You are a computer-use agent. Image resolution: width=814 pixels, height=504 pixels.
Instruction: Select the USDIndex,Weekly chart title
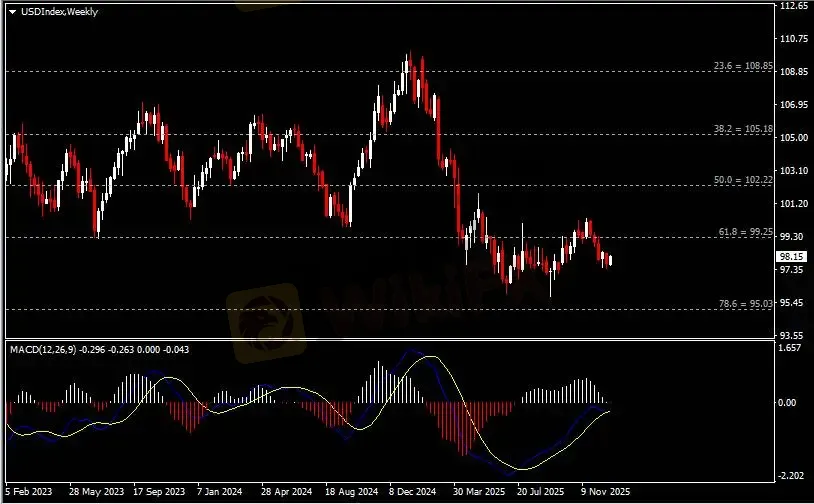50,12
